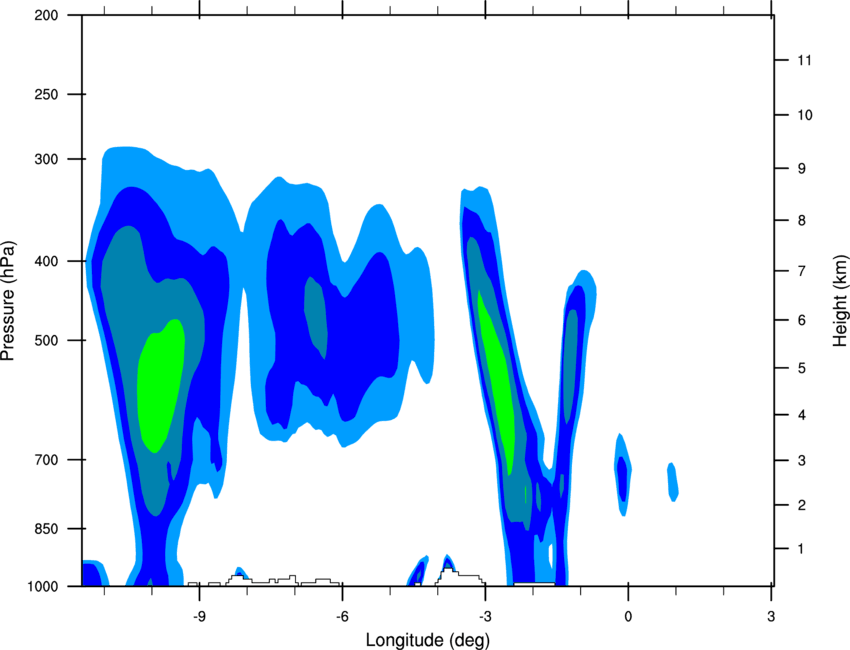The image size is (850, 650).
Task: Select the 200 pressure tick label
Action: coord(46,15)
